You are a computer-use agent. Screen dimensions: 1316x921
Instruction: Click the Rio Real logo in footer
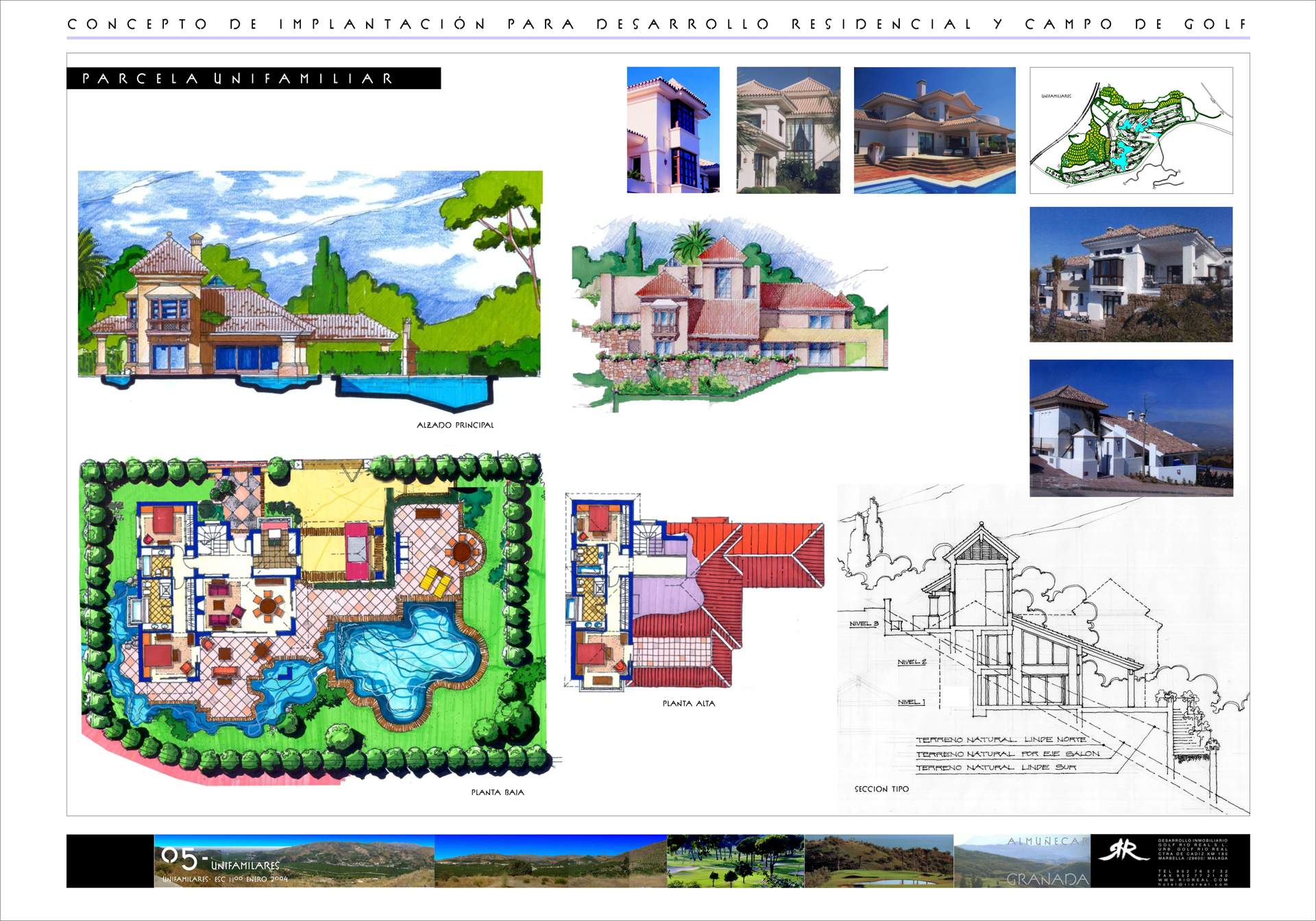[x=1123, y=851]
